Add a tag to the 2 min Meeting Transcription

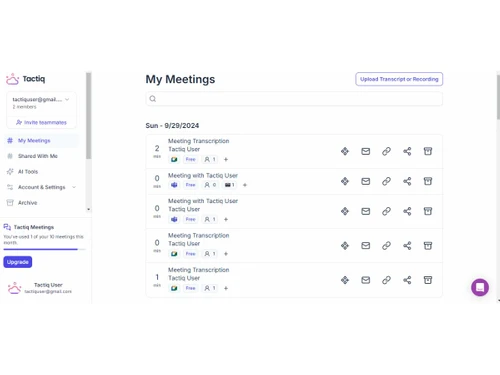pyautogui.click(x=226, y=159)
